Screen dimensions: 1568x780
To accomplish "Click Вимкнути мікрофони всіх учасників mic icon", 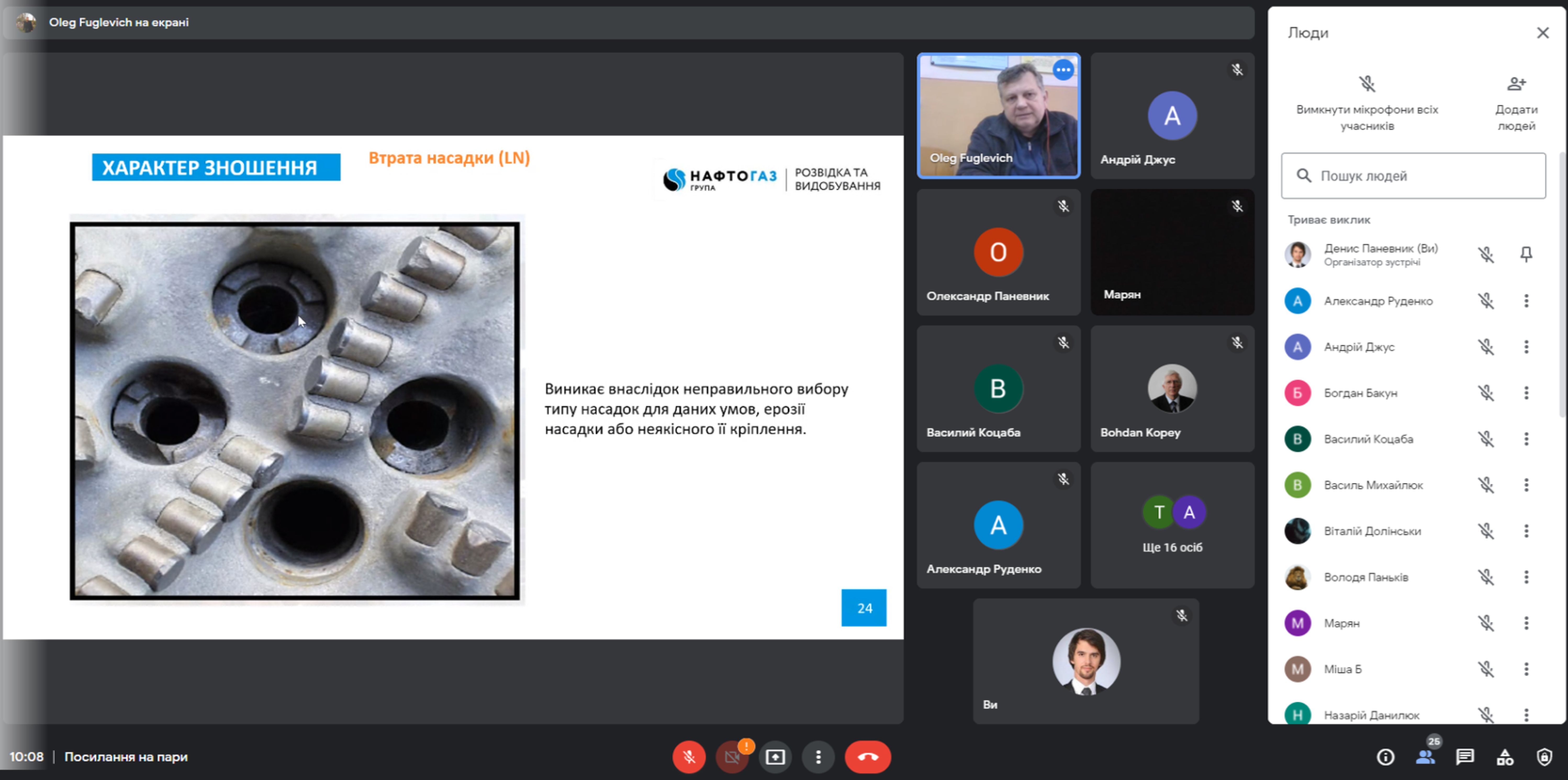I will pyautogui.click(x=1367, y=84).
